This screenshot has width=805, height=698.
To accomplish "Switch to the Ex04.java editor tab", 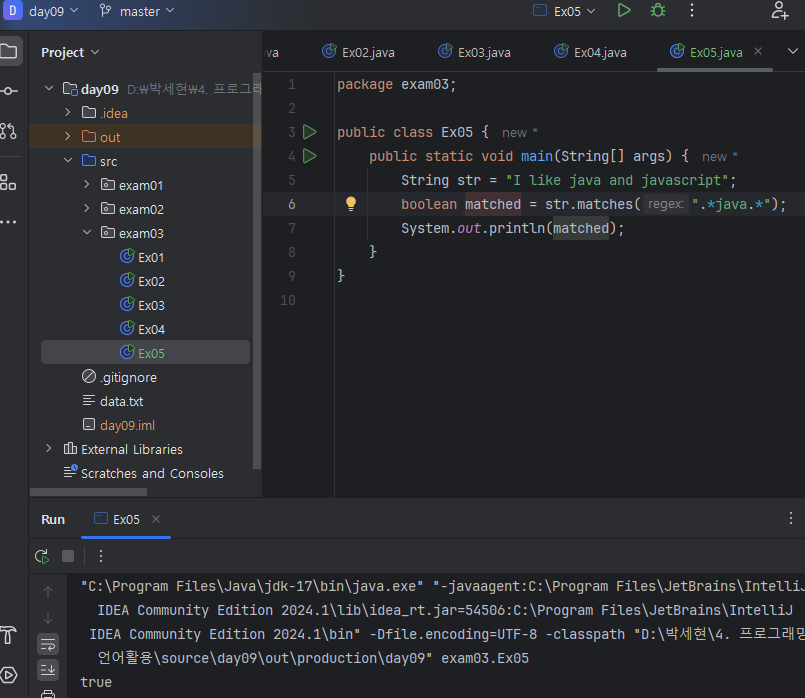I will (590, 52).
